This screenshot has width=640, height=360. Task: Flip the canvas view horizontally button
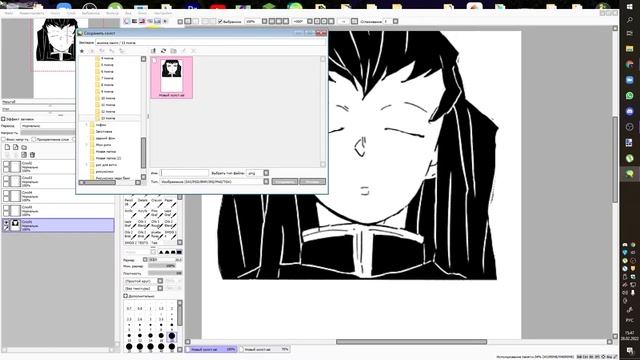[354, 21]
